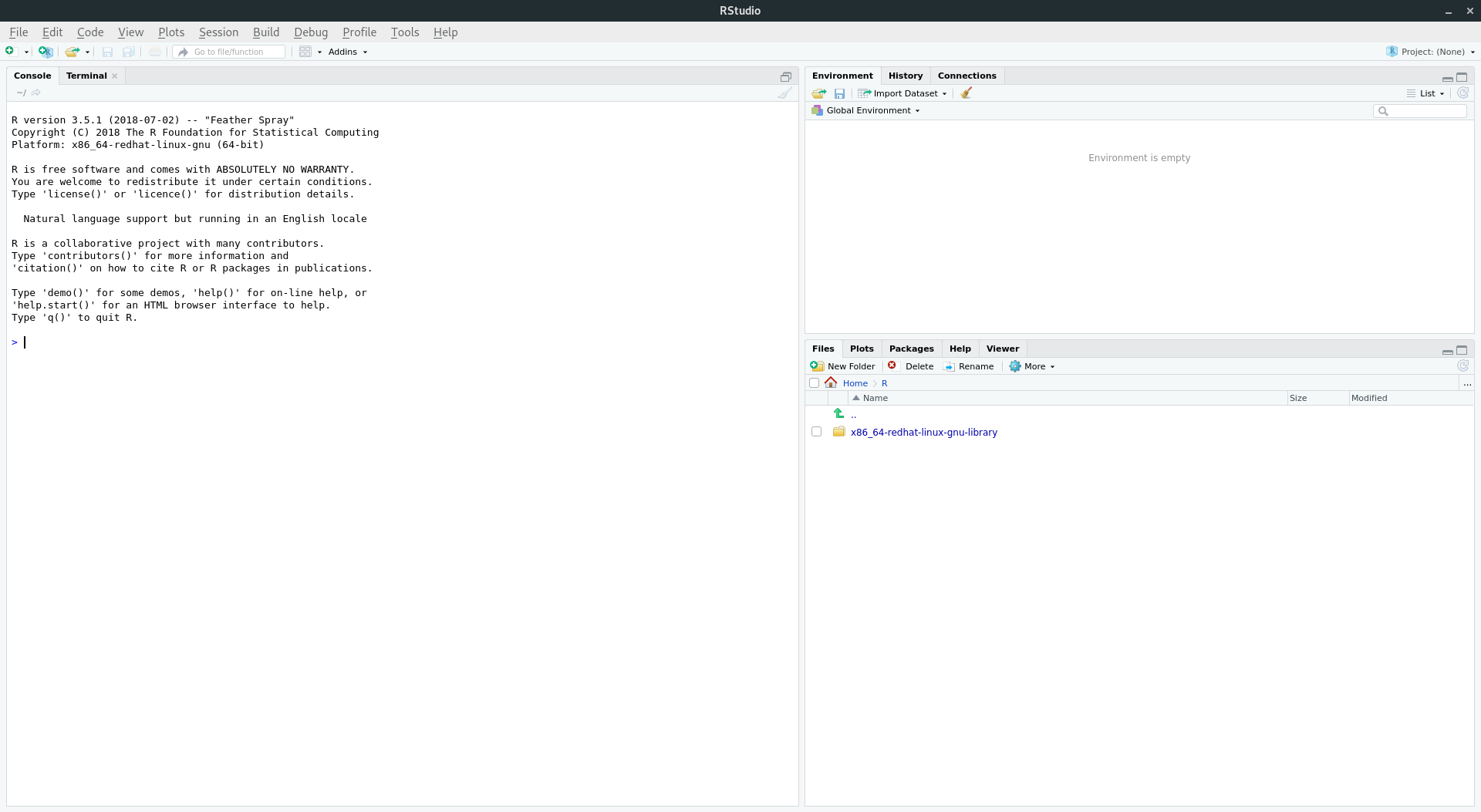Screen dimensions: 1481x812
Task: Click the console working directory arrow icon
Action: coord(36,93)
